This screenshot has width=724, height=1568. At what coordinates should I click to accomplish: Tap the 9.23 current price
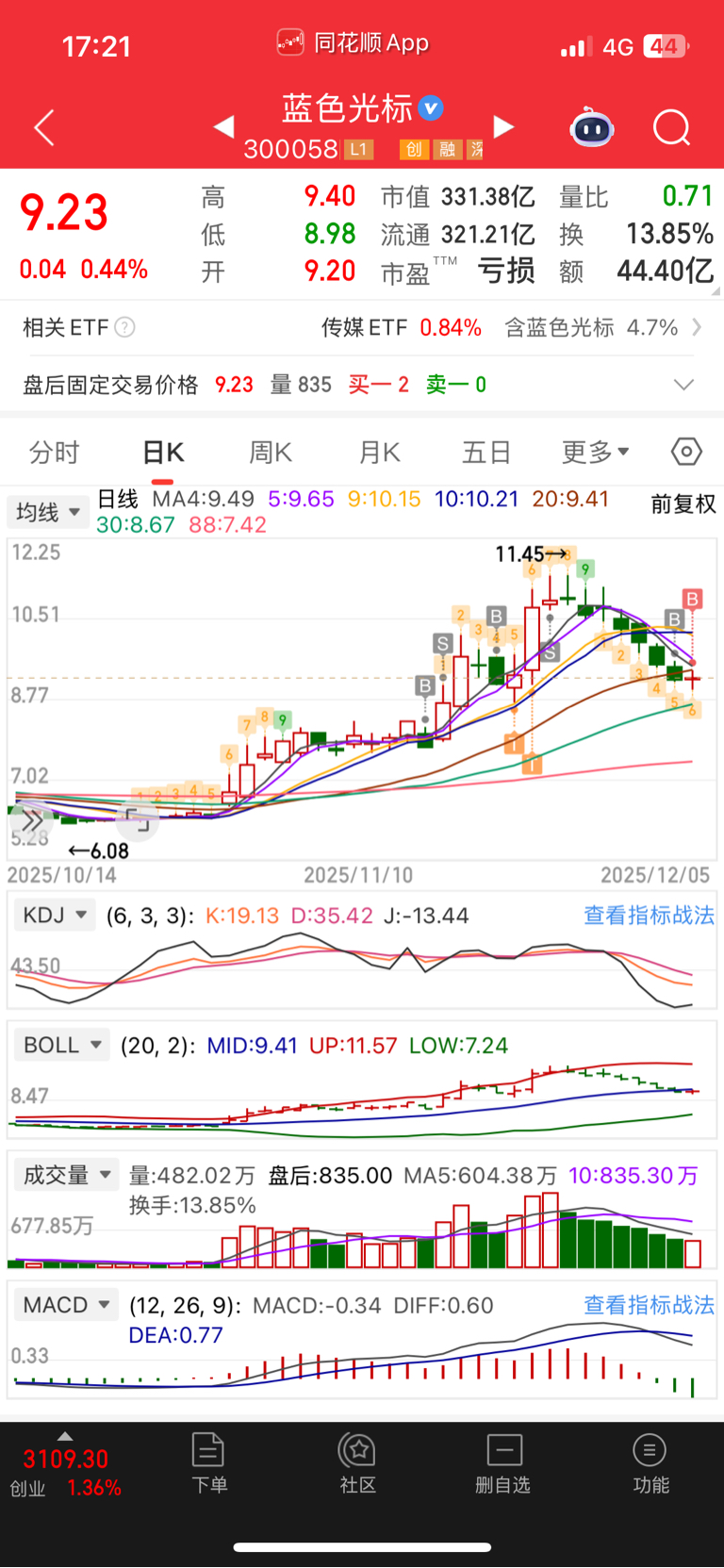point(64,212)
